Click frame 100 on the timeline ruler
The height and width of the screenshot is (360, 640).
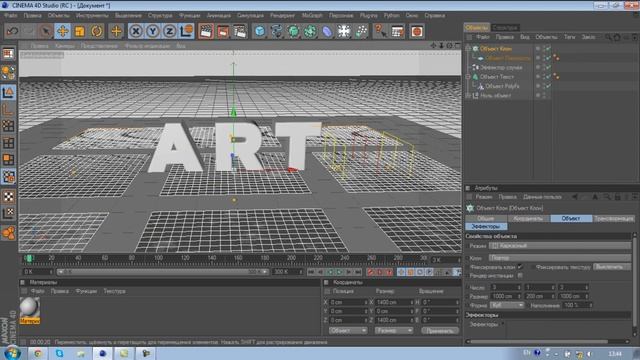pyautogui.click(x=158, y=258)
